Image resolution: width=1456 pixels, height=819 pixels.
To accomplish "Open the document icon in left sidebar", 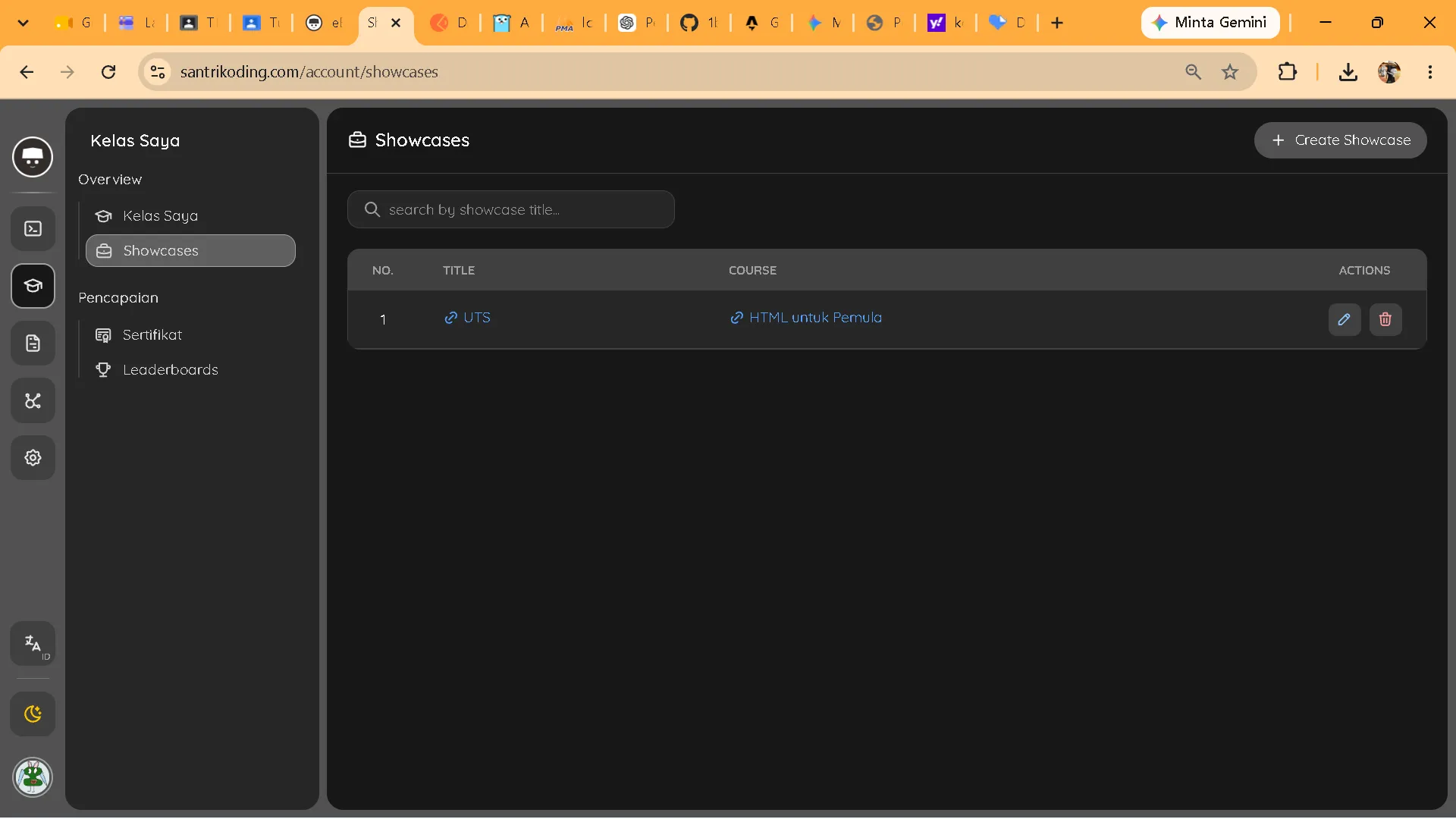I will click(x=33, y=344).
